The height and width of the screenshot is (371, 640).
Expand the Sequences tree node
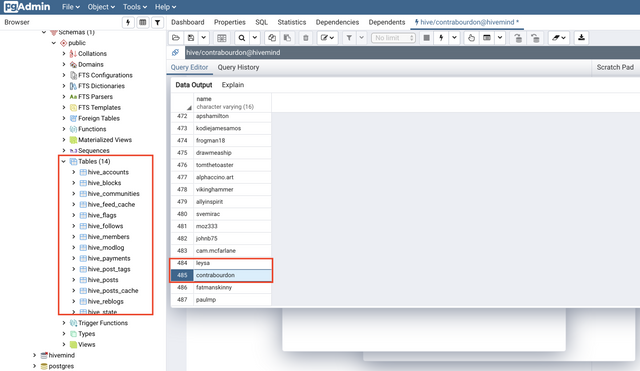(x=64, y=151)
